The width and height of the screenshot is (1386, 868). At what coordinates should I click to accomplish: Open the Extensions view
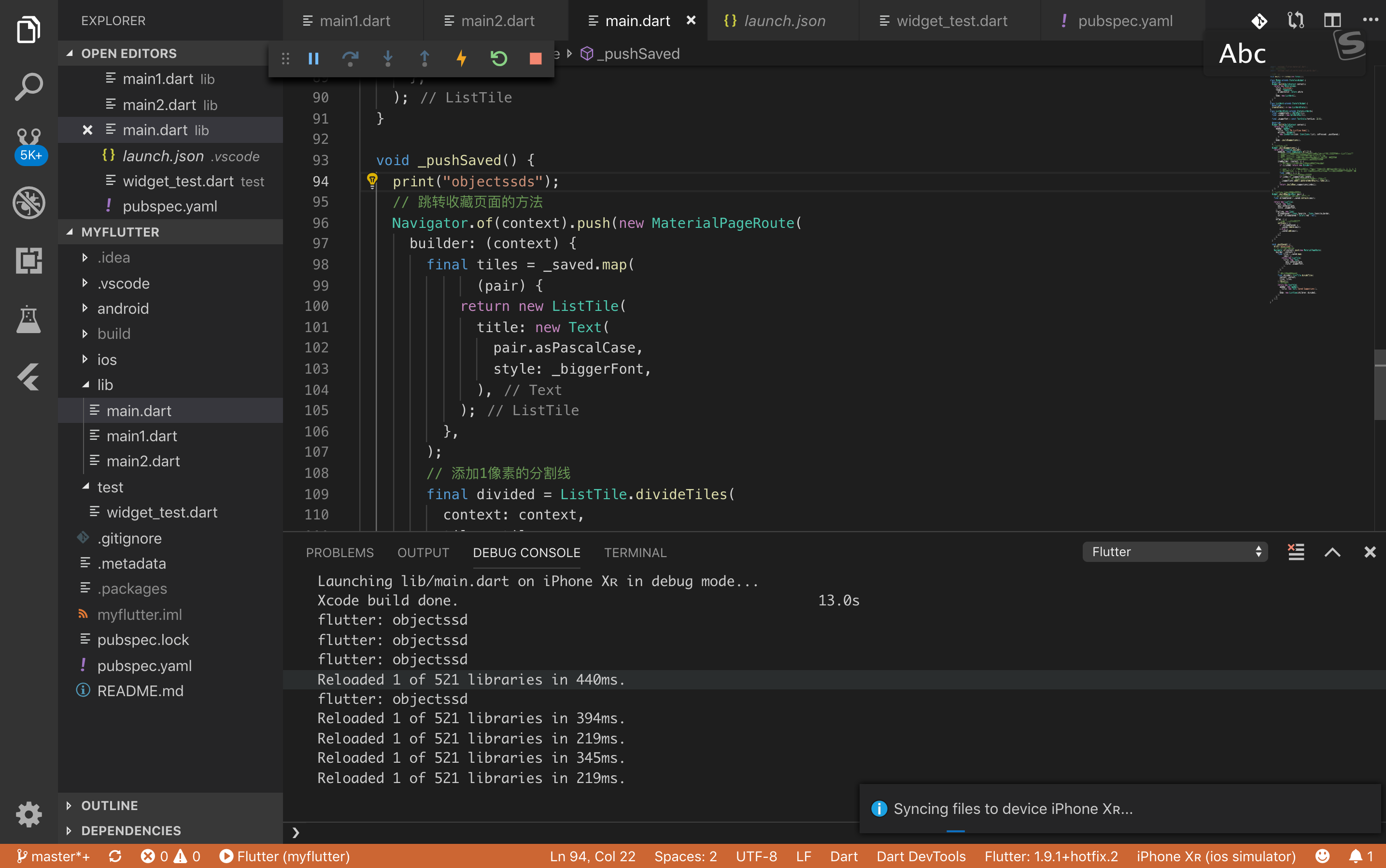pyautogui.click(x=28, y=261)
